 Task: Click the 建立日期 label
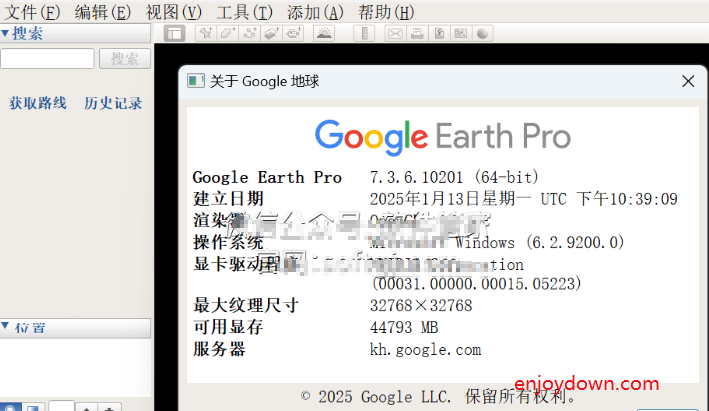tap(228, 199)
